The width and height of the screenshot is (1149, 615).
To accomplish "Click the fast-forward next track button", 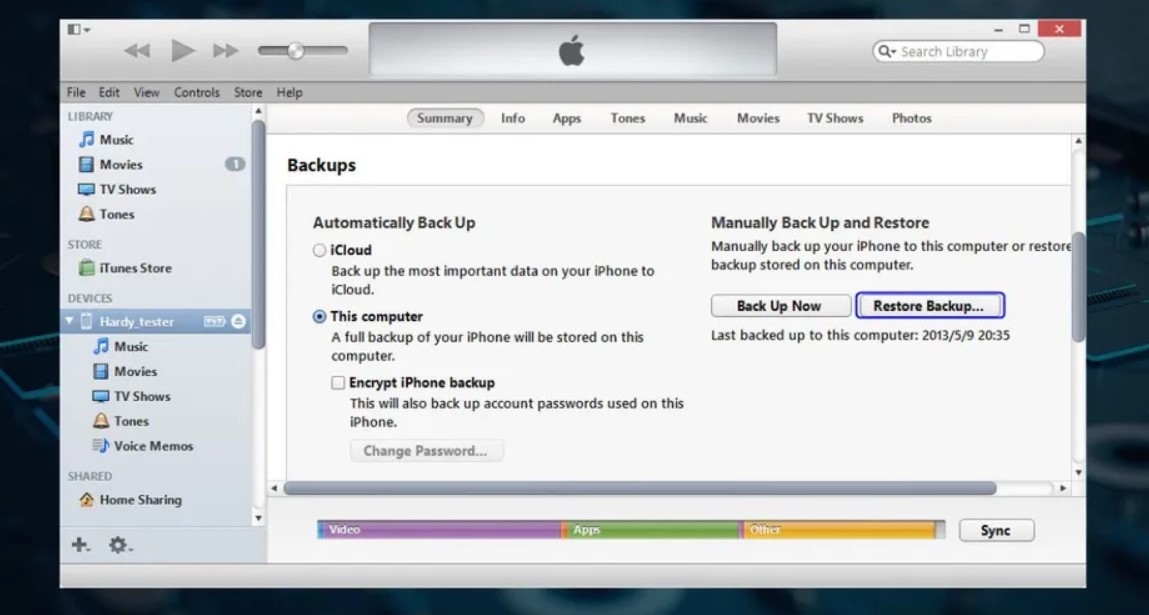I will [x=226, y=51].
